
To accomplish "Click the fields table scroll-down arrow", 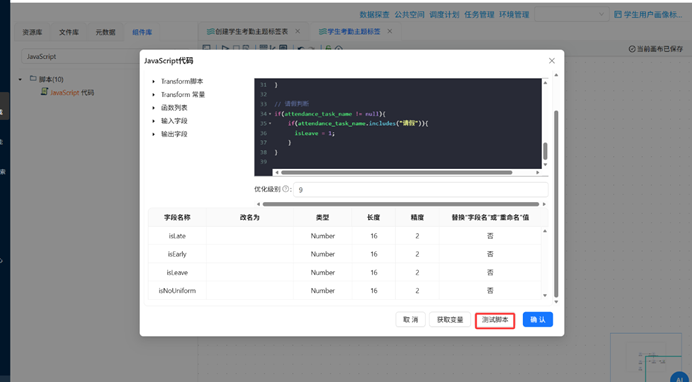I will pyautogui.click(x=545, y=296).
